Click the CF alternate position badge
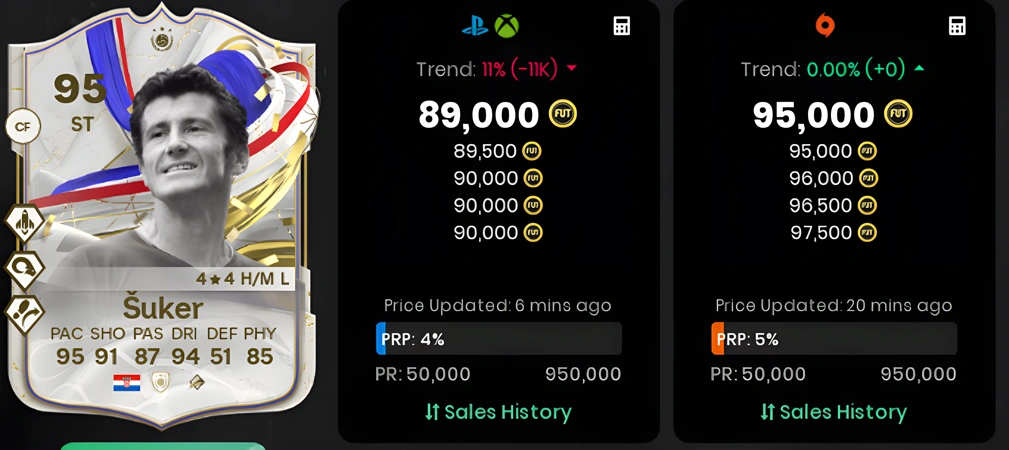 tap(23, 127)
